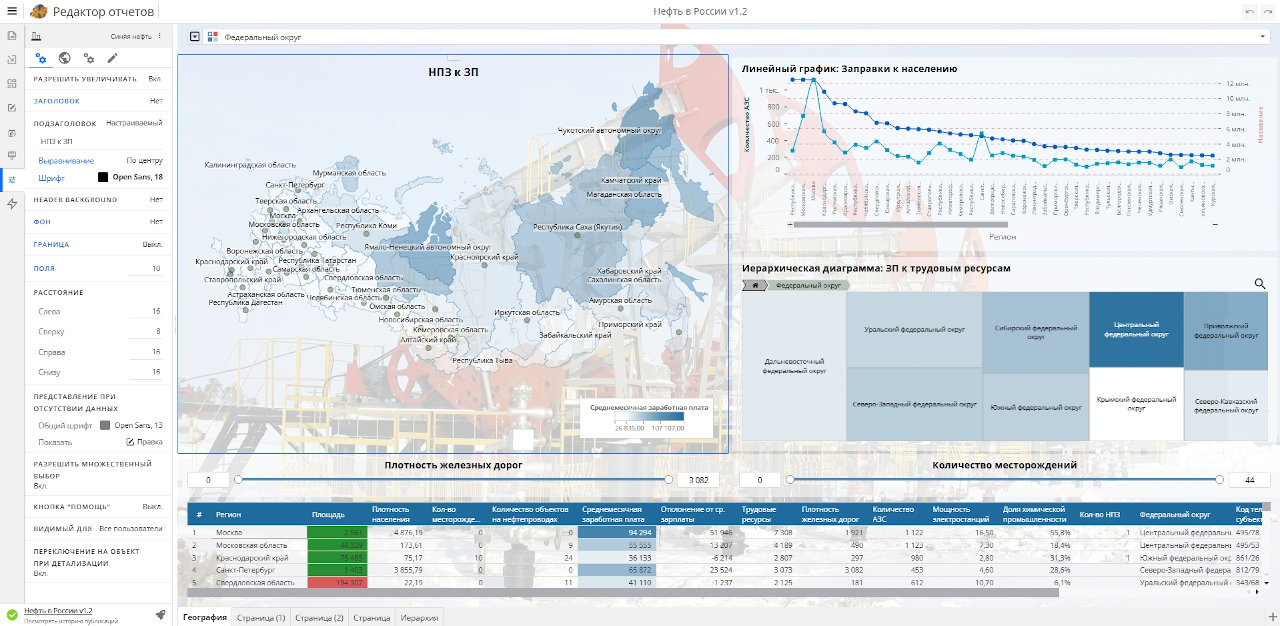Check the 'Правка' checkbox
This screenshot has width=1280, height=626.
click(x=130, y=442)
